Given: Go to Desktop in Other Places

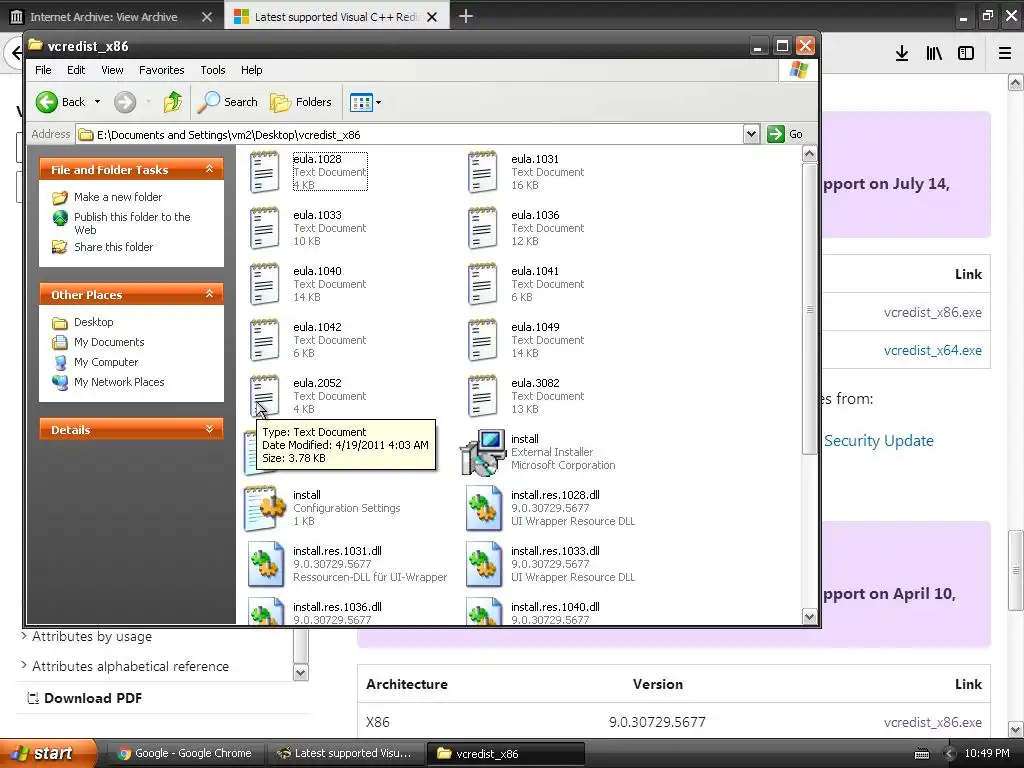Looking at the screenshot, I should (x=93, y=322).
